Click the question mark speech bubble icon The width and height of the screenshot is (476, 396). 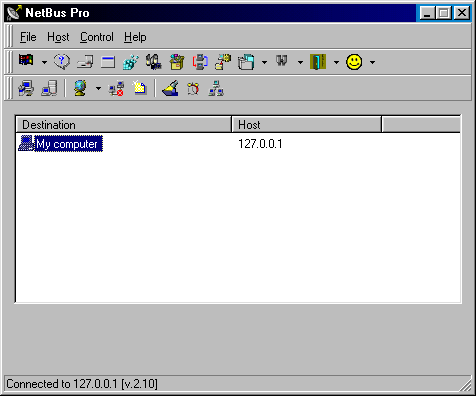(62, 62)
